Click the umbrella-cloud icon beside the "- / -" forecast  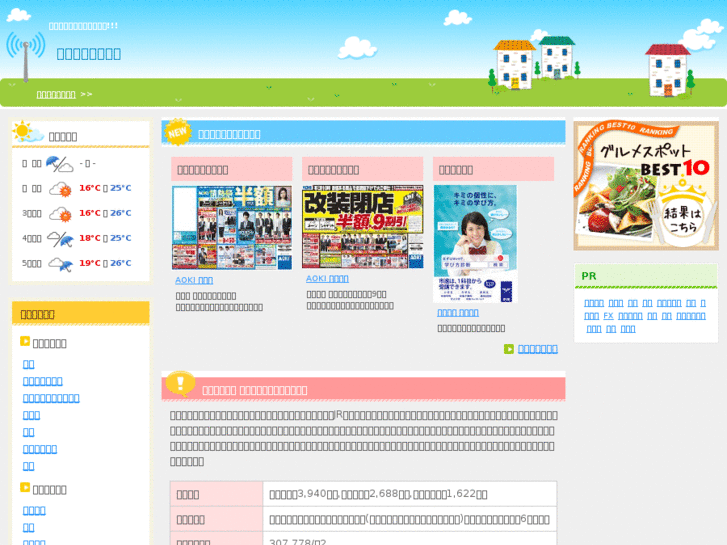(59, 164)
